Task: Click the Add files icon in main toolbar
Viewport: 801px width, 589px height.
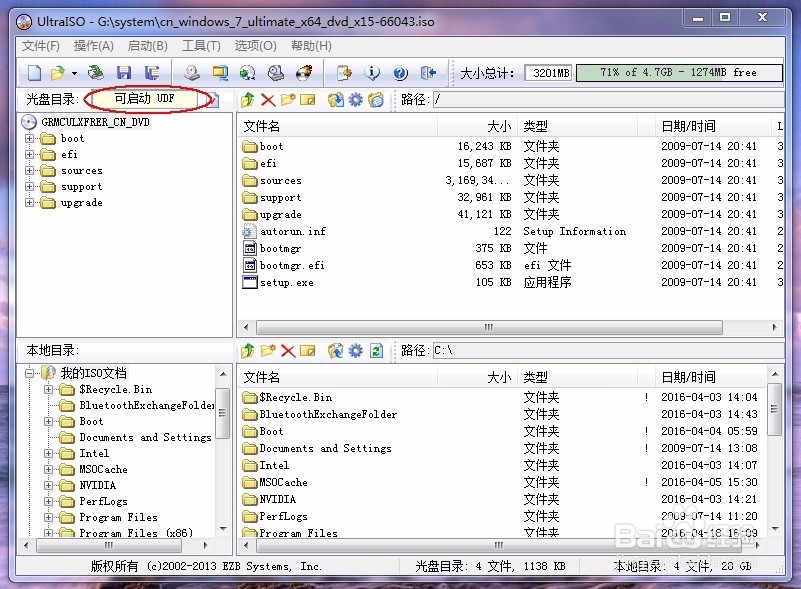Action: (344, 73)
